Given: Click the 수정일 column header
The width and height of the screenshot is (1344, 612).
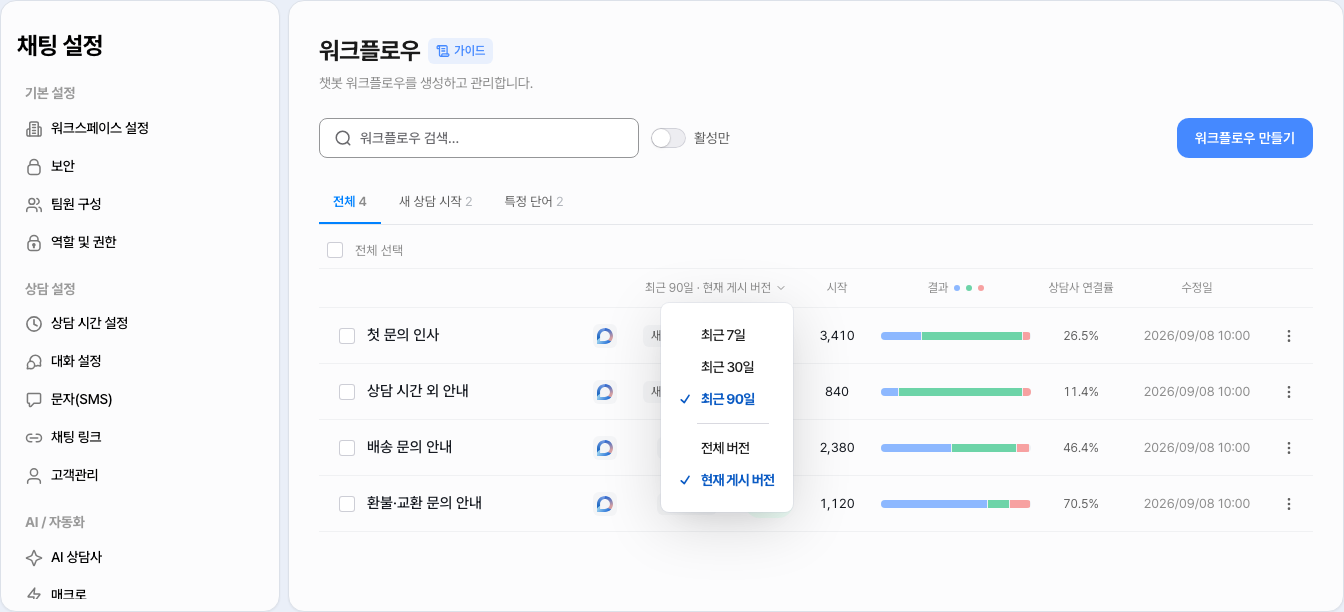Looking at the screenshot, I should coord(1197,288).
